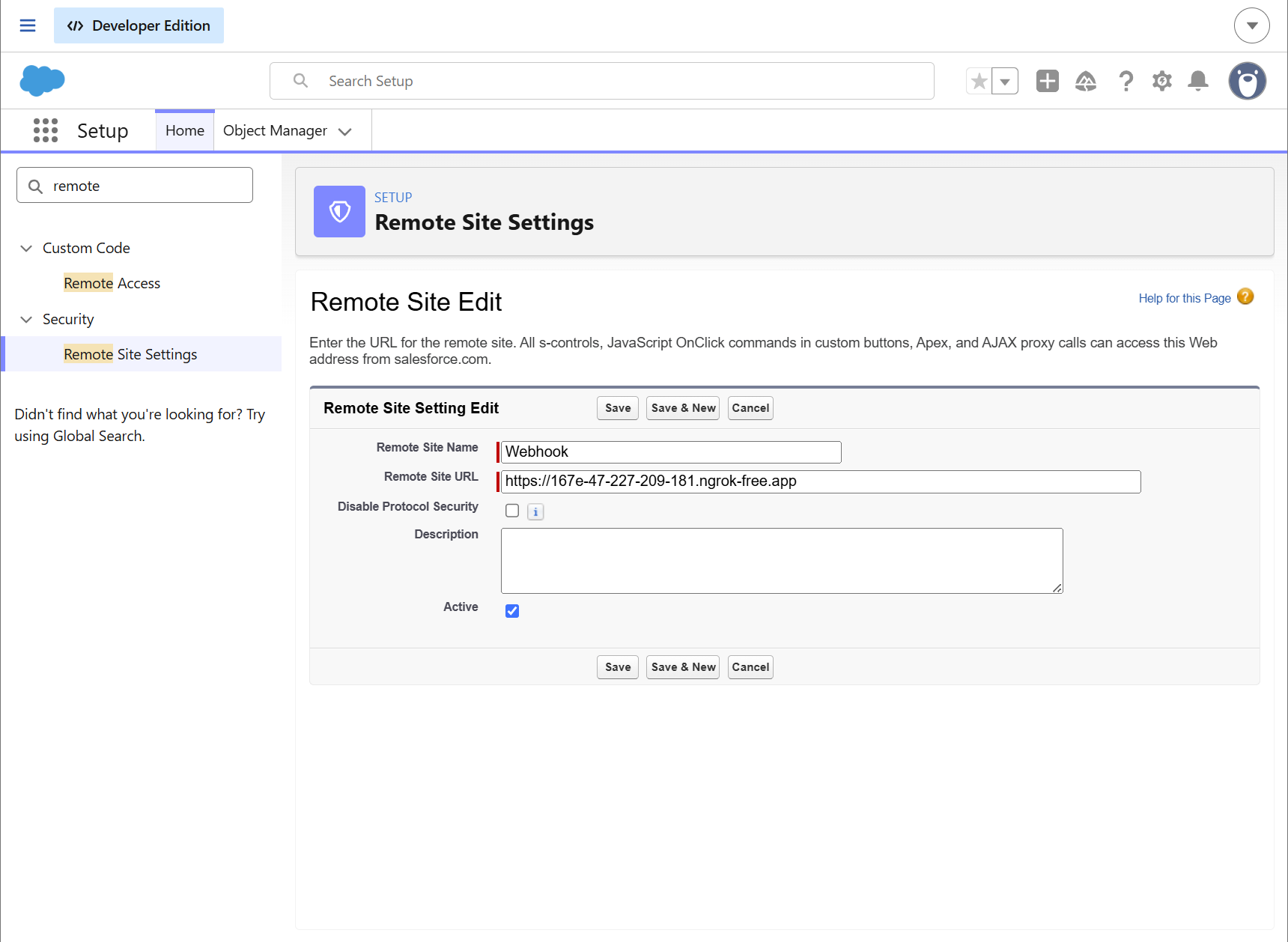Image resolution: width=1288 pixels, height=942 pixels.
Task: Click into the Remote Site URL field
Action: (x=821, y=481)
